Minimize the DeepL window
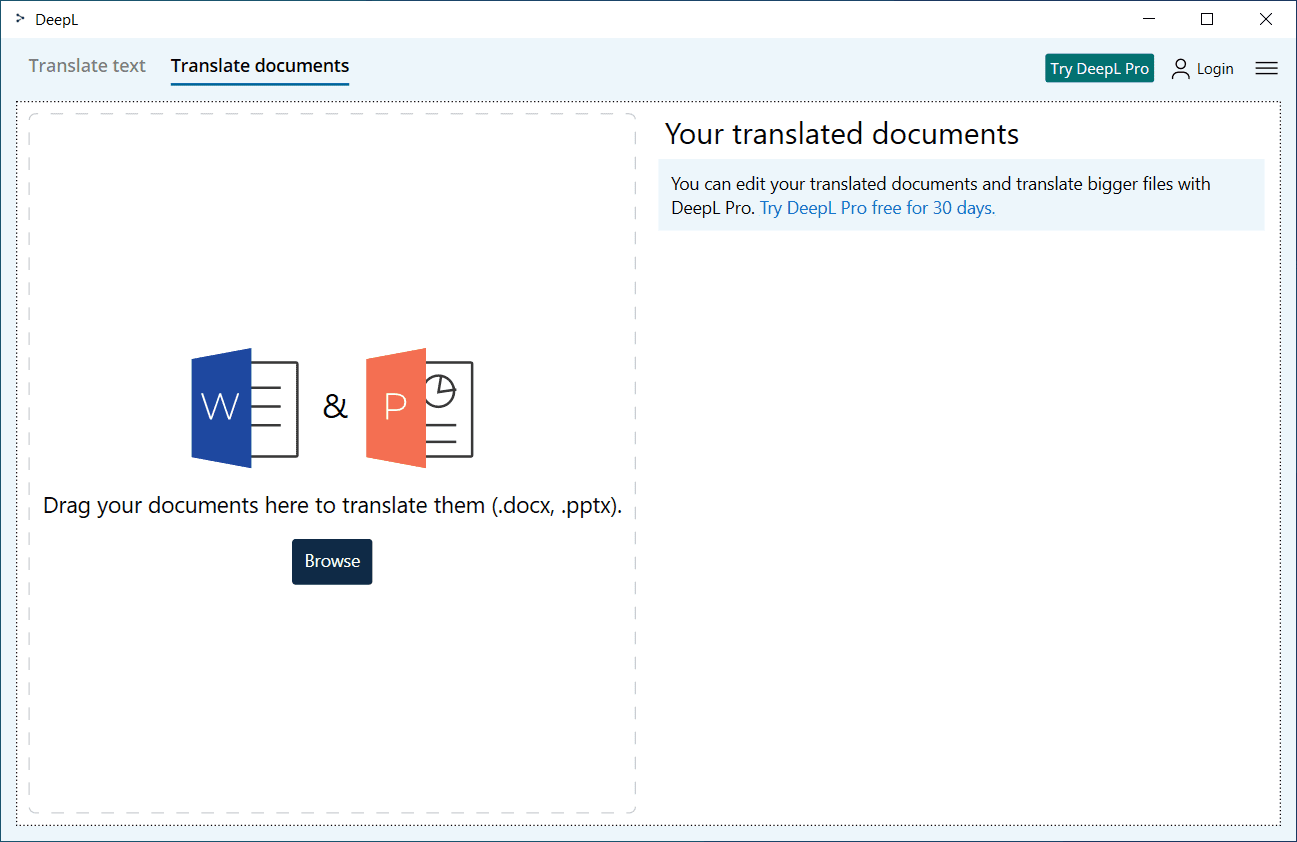The image size is (1297, 842). 1149,19
